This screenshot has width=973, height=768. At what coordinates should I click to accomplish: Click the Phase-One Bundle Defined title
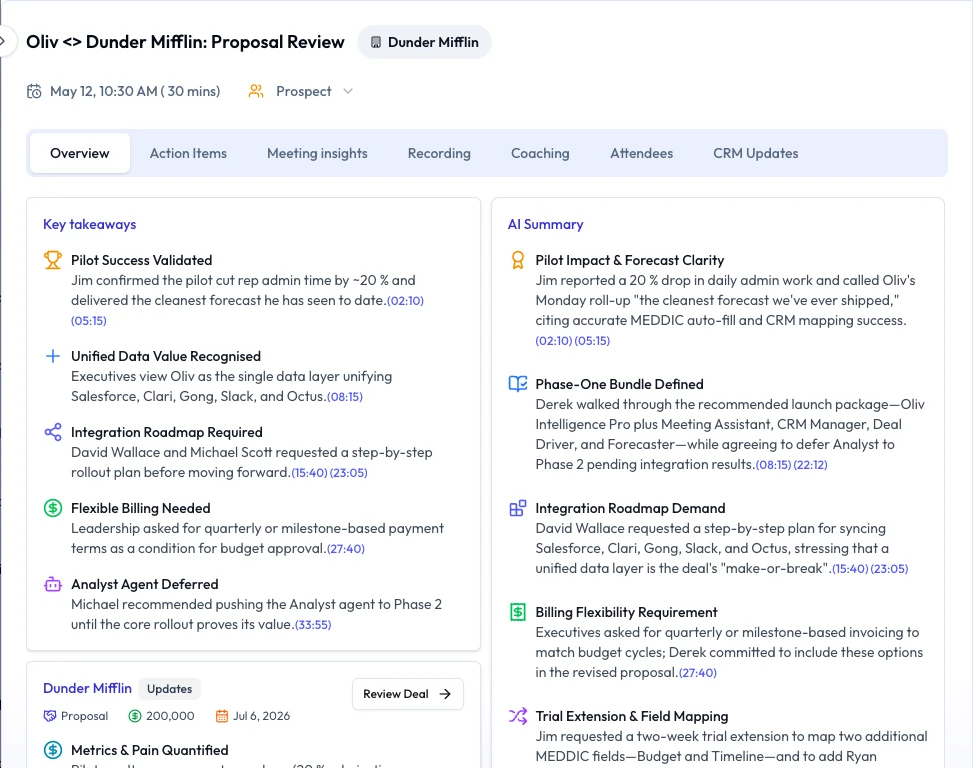pyautogui.click(x=619, y=385)
